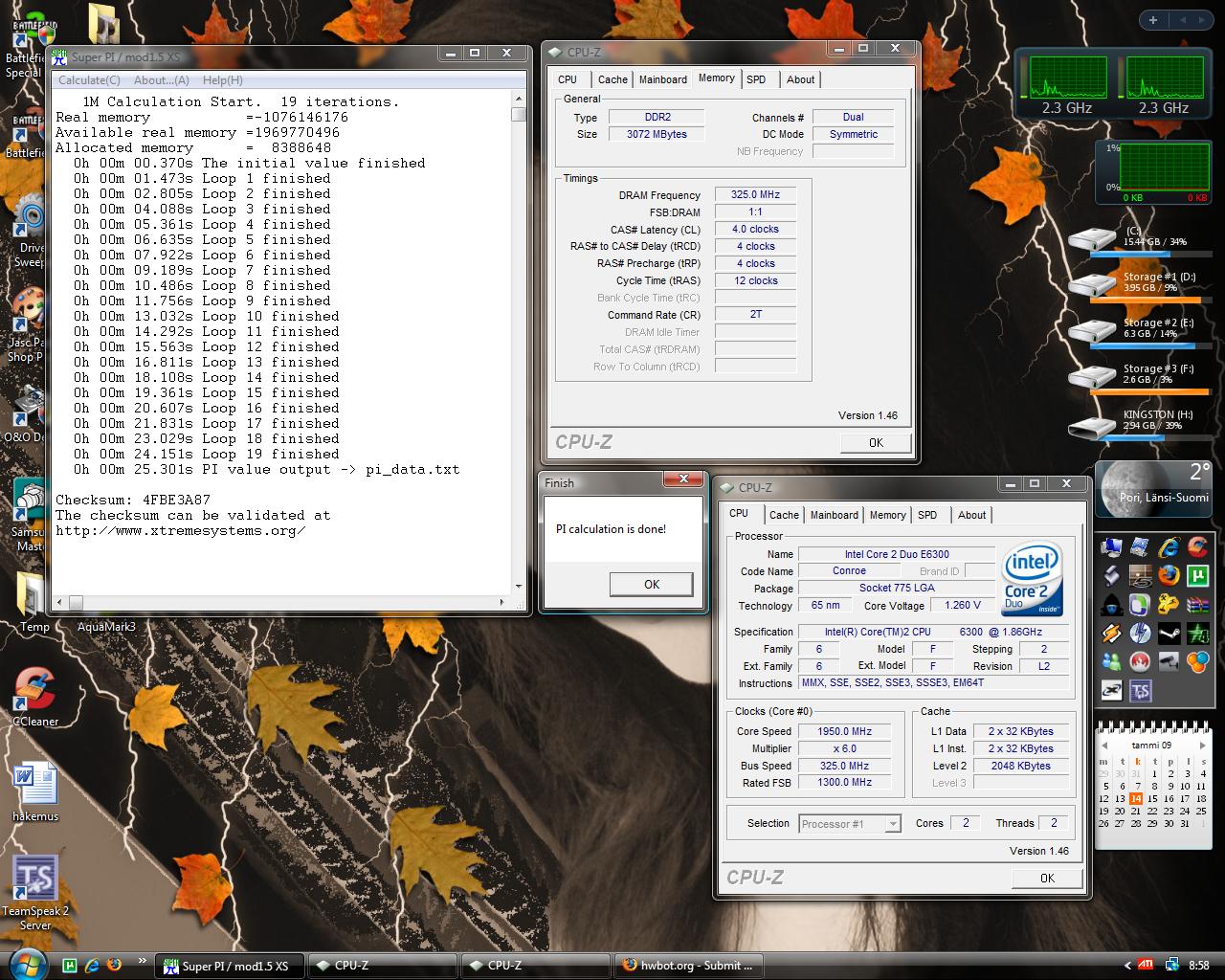Launch WinRAR from sidebar launcher
Image resolution: width=1225 pixels, height=980 pixels.
1197,605
